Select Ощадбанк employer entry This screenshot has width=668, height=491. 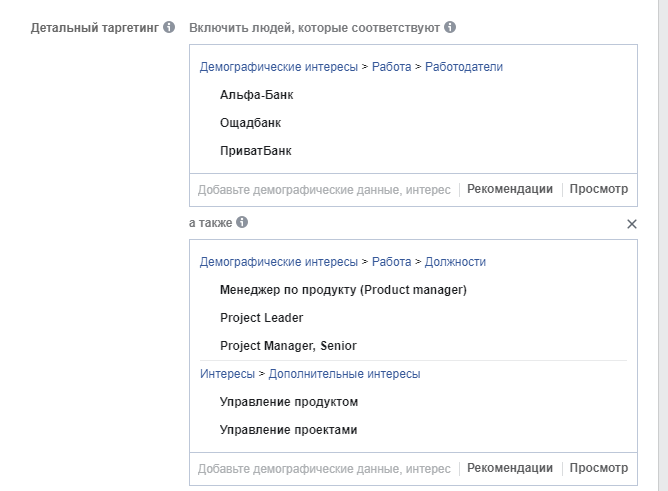coord(250,123)
